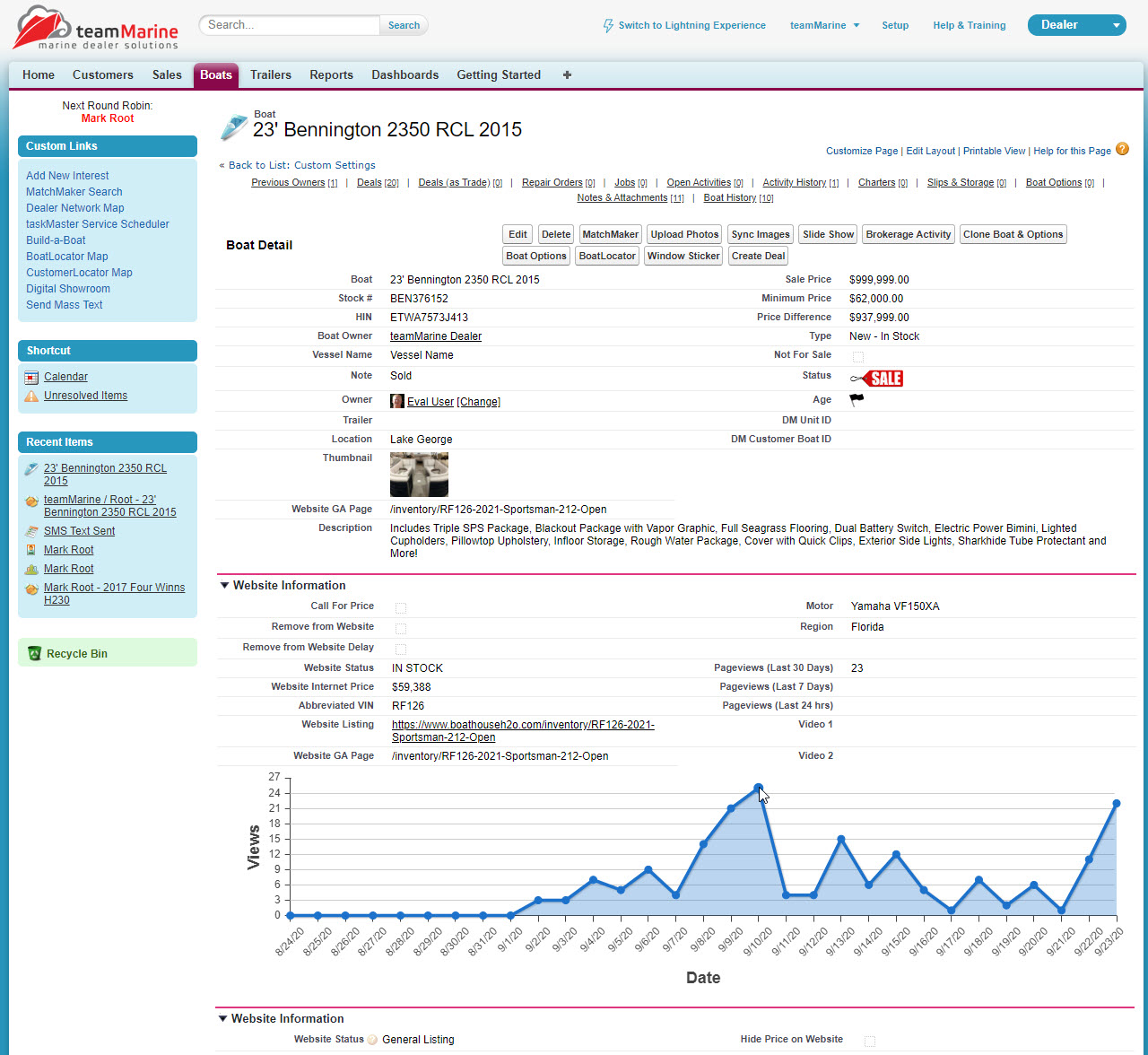Image resolution: width=1148 pixels, height=1055 pixels.
Task: Click the Upload Photos button
Action: pos(683,234)
